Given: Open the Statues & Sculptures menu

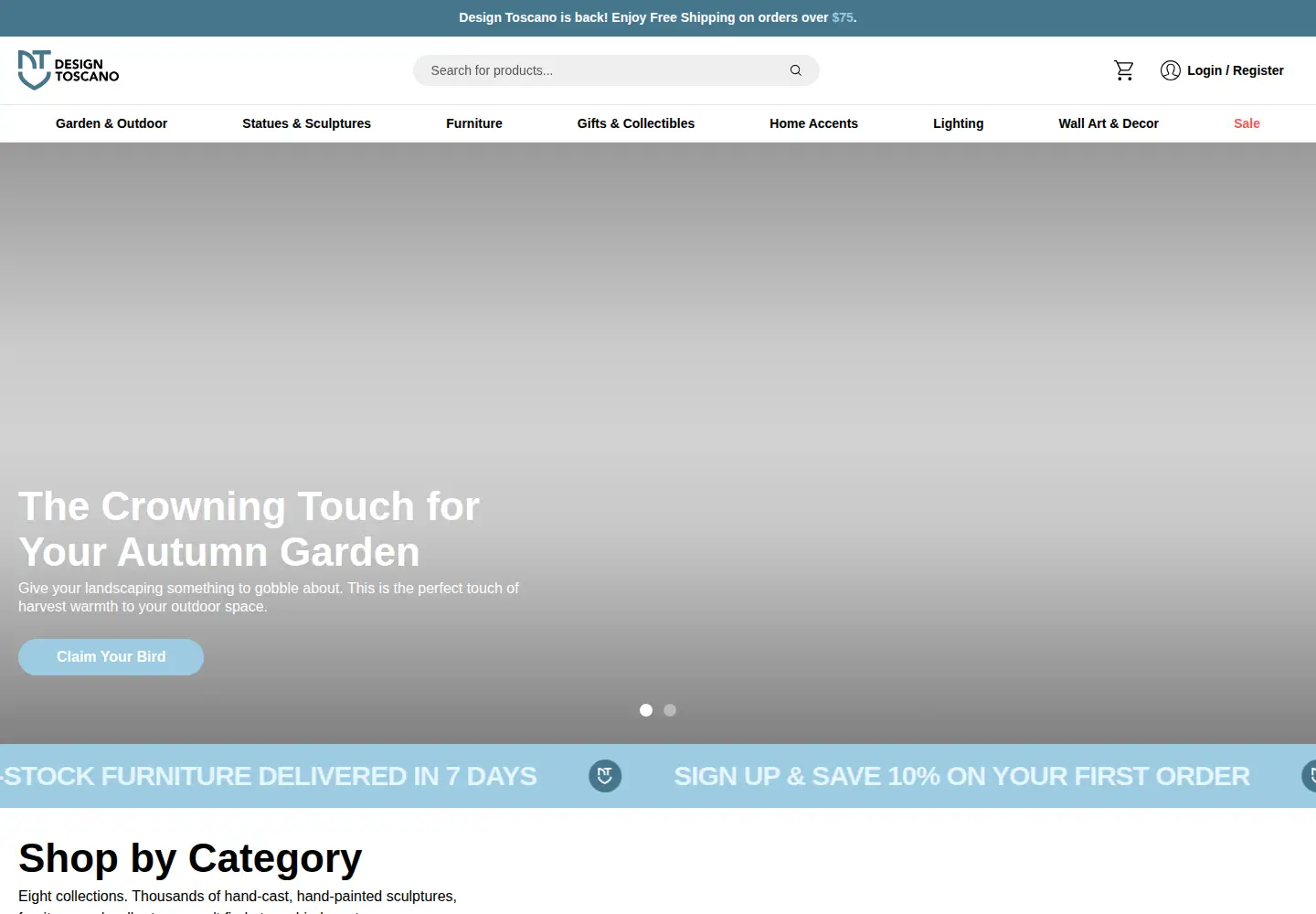Looking at the screenshot, I should click(306, 123).
